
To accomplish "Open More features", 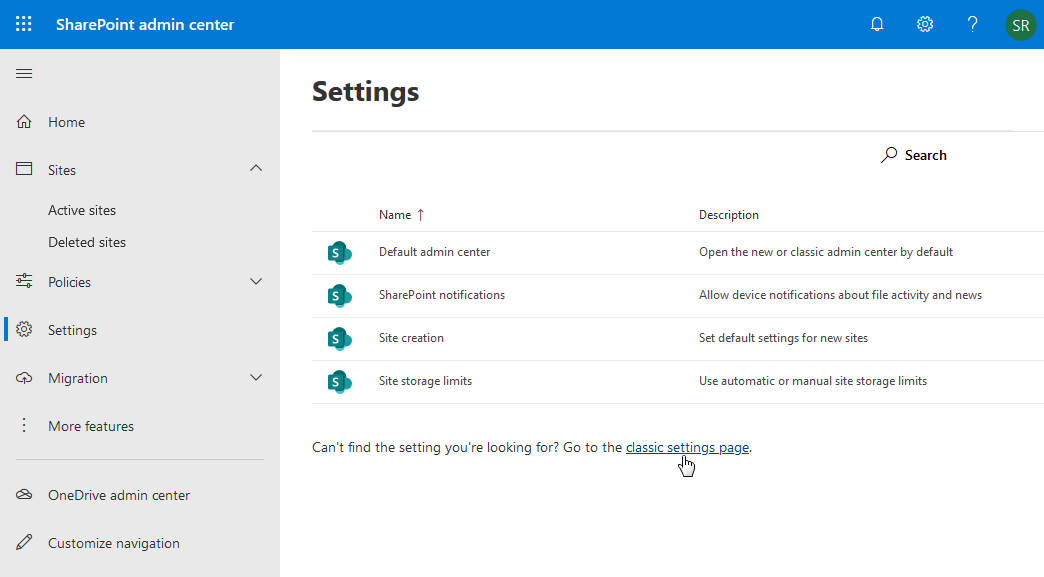I will point(91,426).
